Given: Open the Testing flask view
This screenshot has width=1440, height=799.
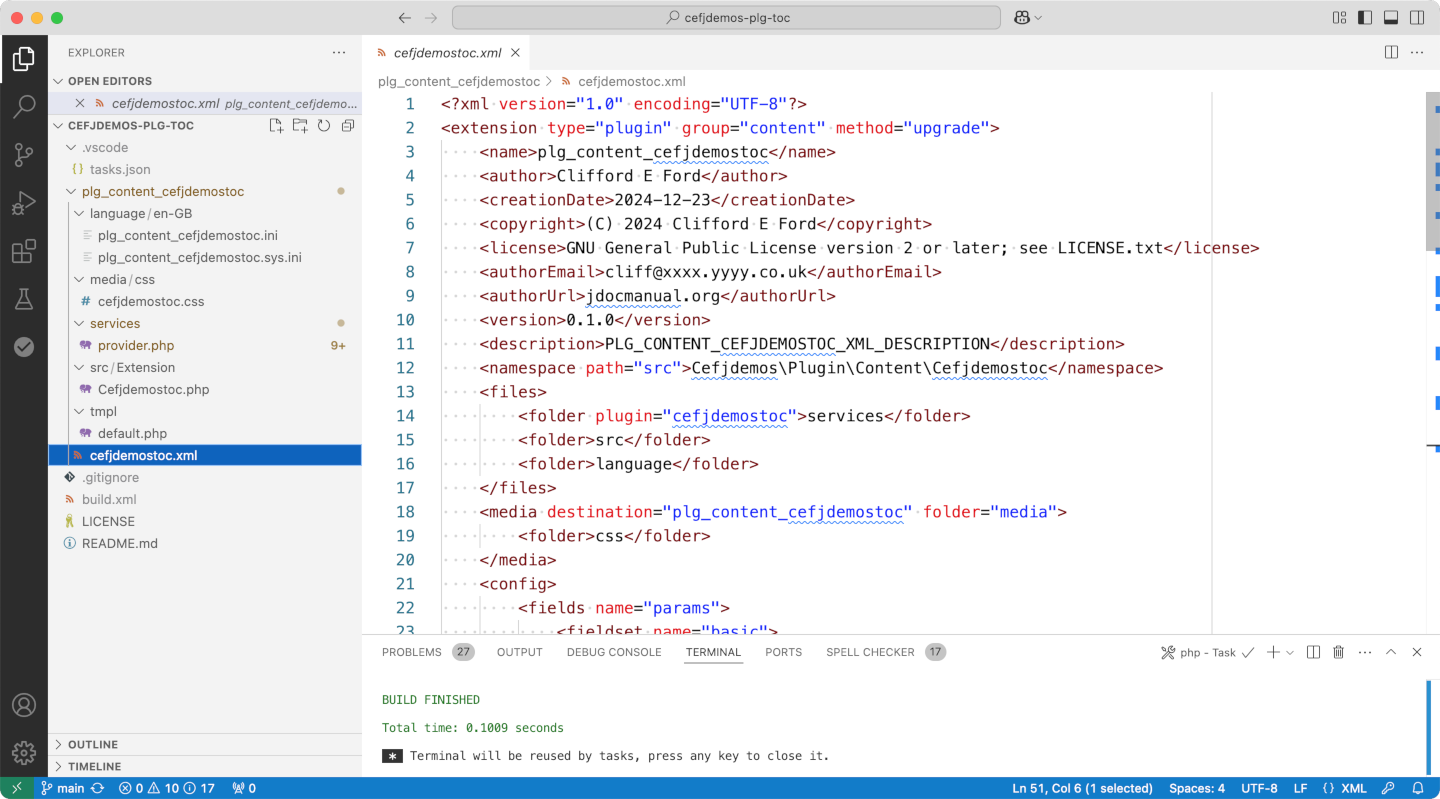Looking at the screenshot, I should click(24, 299).
